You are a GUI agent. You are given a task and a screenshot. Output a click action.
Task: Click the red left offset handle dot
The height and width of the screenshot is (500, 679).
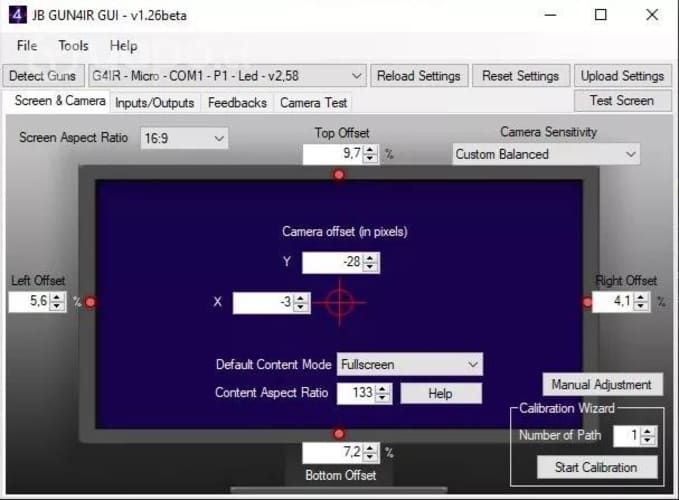[x=90, y=302]
